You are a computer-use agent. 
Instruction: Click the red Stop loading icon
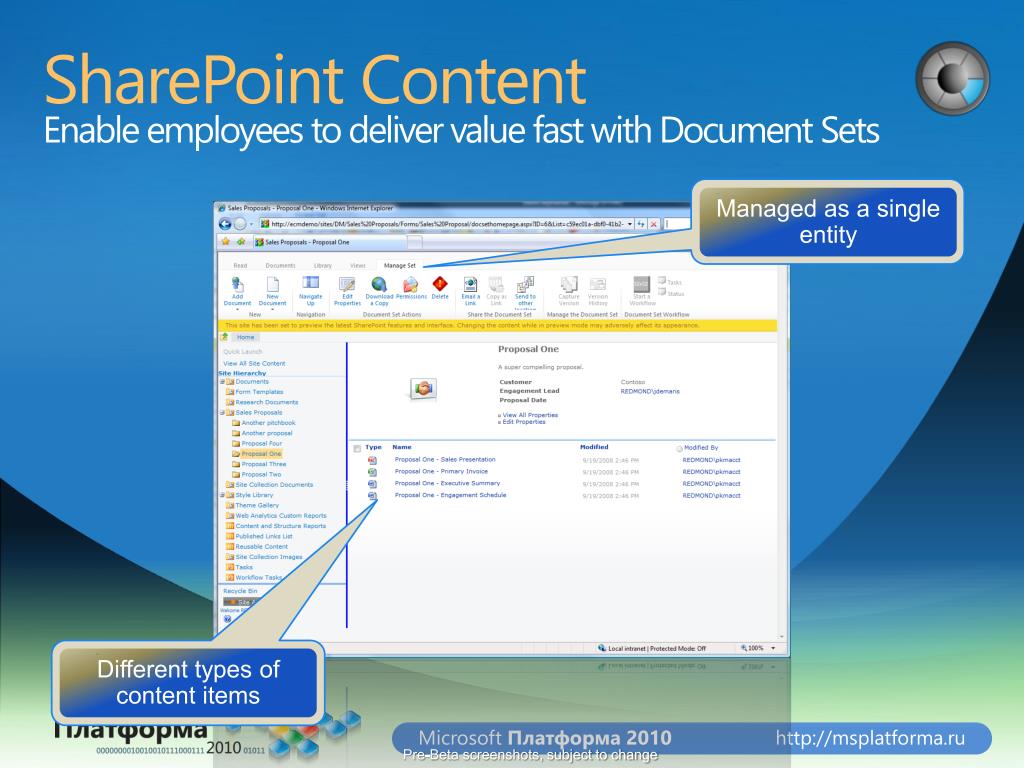click(653, 224)
